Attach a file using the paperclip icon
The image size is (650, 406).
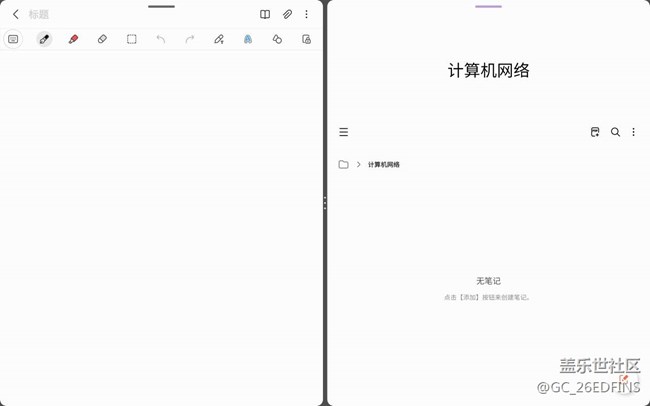pos(287,15)
